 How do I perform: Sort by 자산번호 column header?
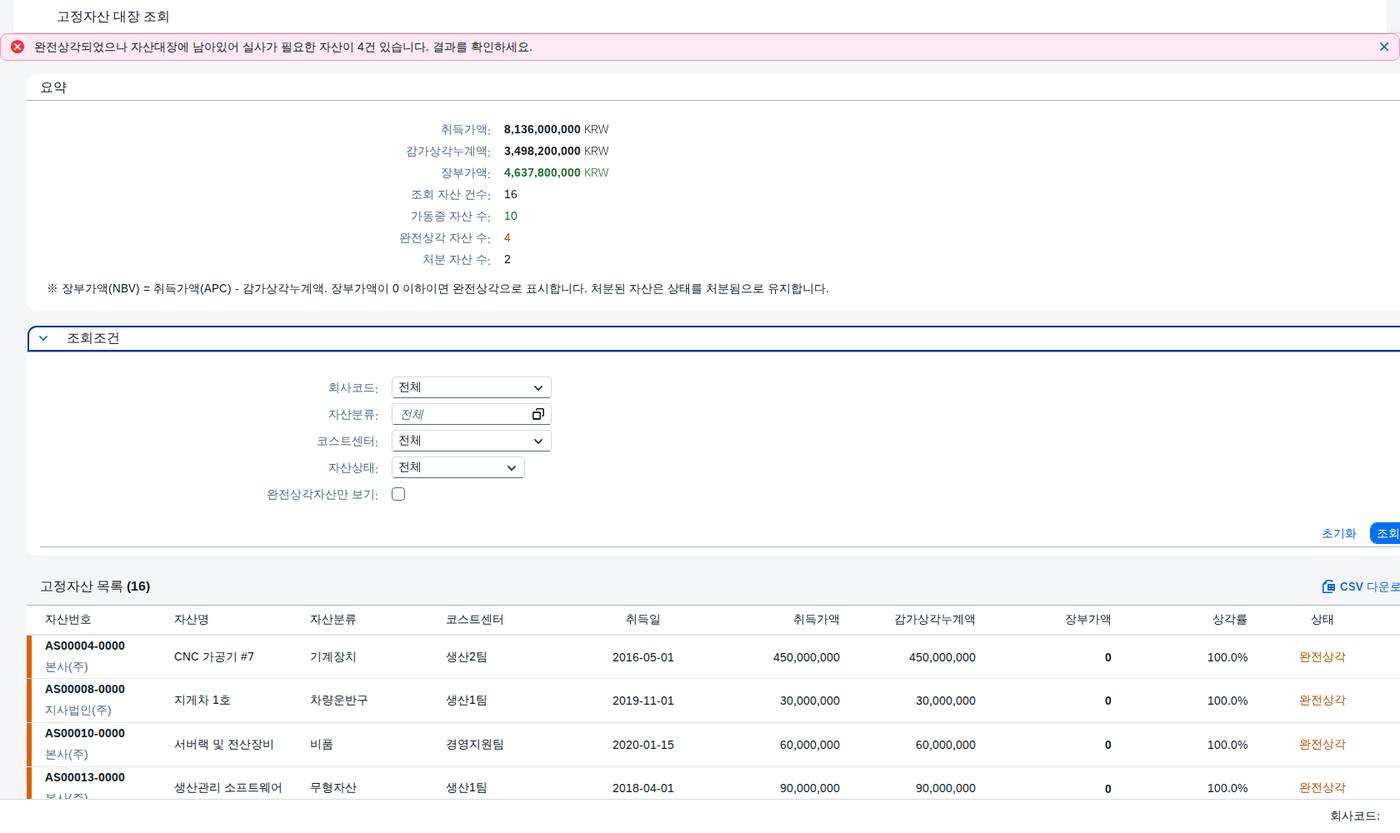tap(68, 620)
